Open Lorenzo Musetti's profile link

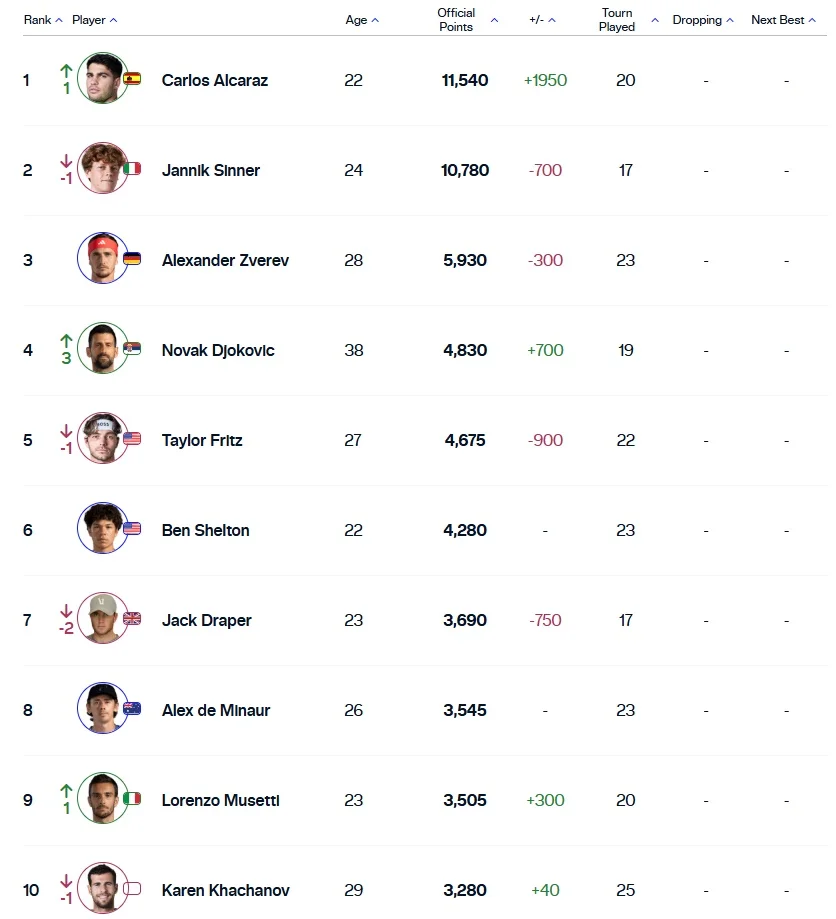[x=220, y=800]
